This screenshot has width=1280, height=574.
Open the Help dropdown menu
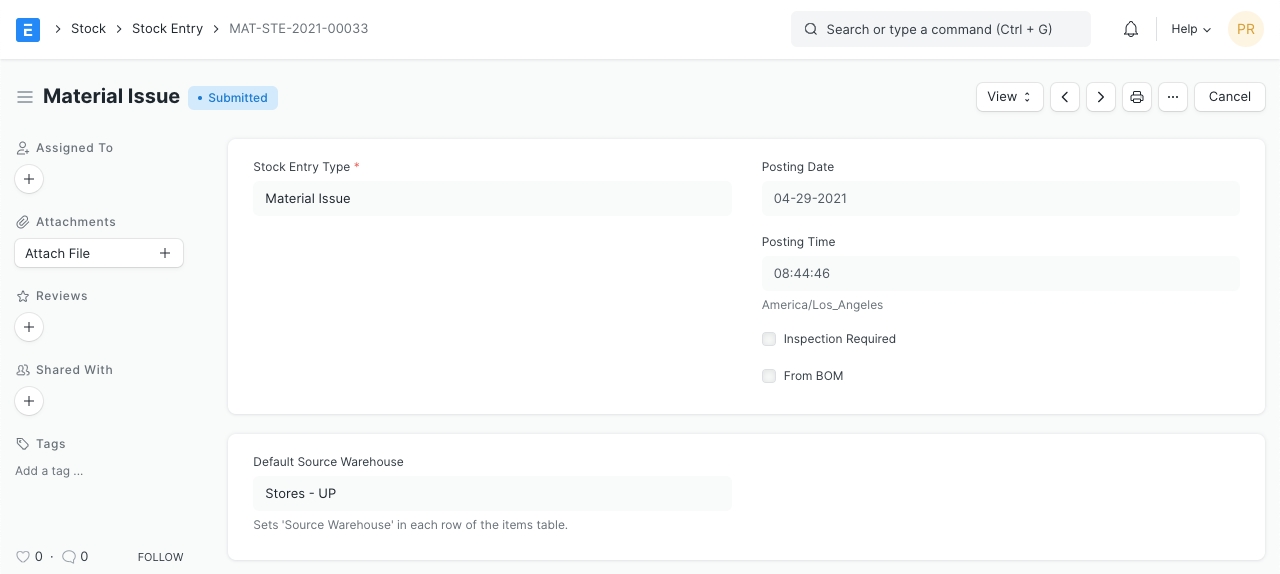1191,29
